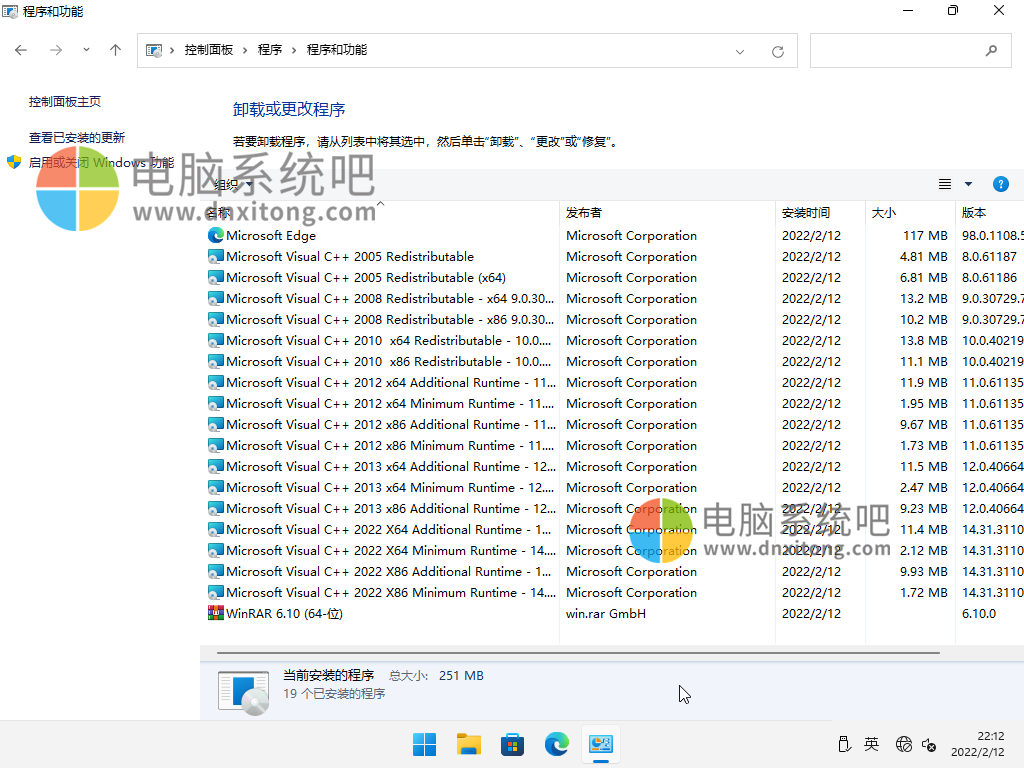Screen dimensions: 1024x768
Task: Click the network globe icon in system tray
Action: [904, 744]
